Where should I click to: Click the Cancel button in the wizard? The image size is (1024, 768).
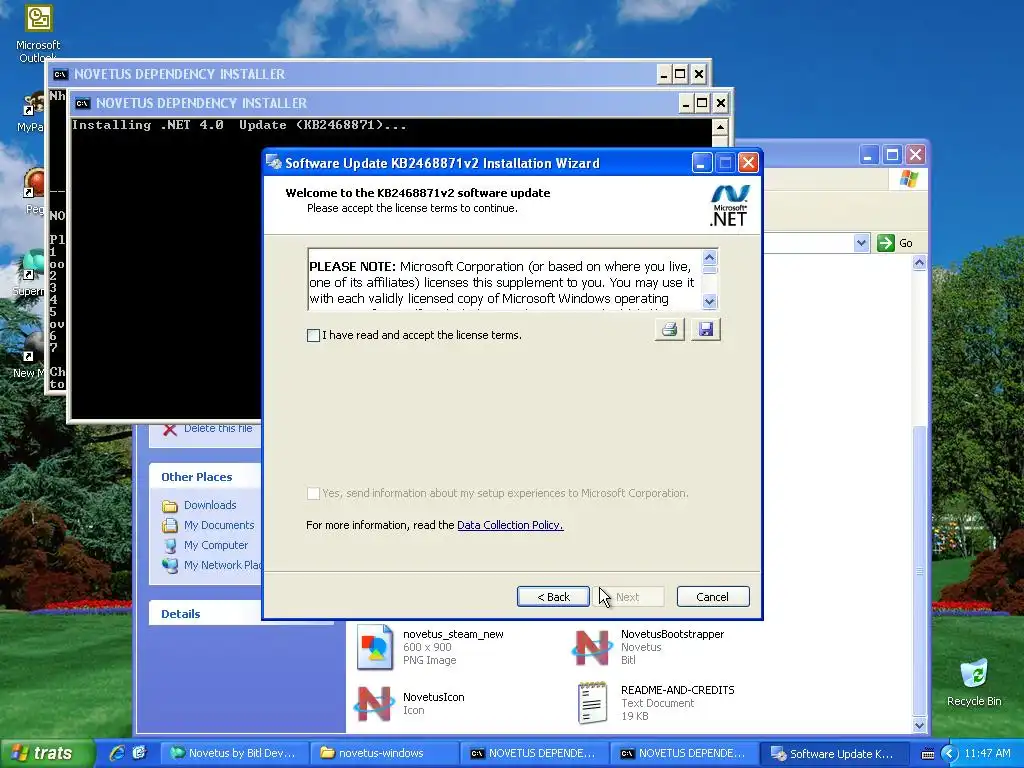[712, 597]
